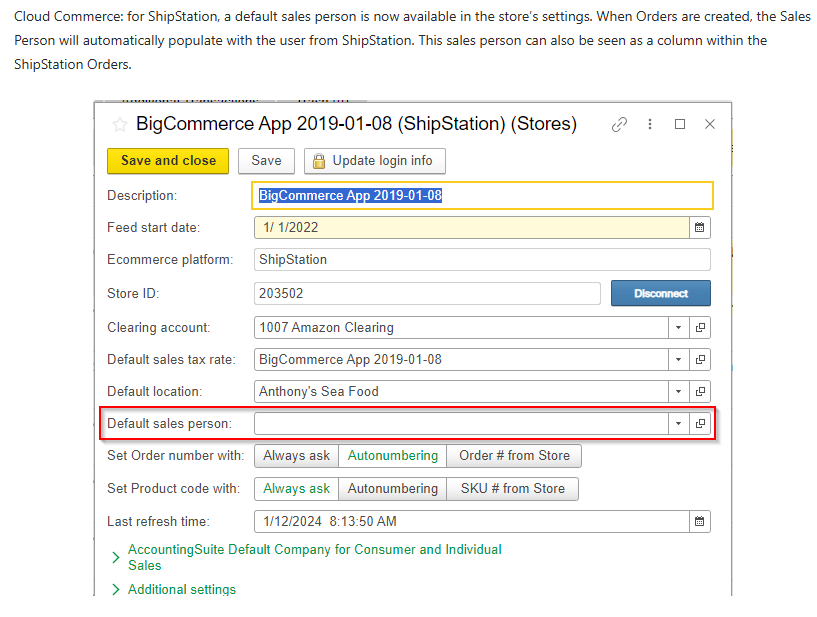Select Autonumbering for Order number
The image size is (817, 617).
point(393,456)
